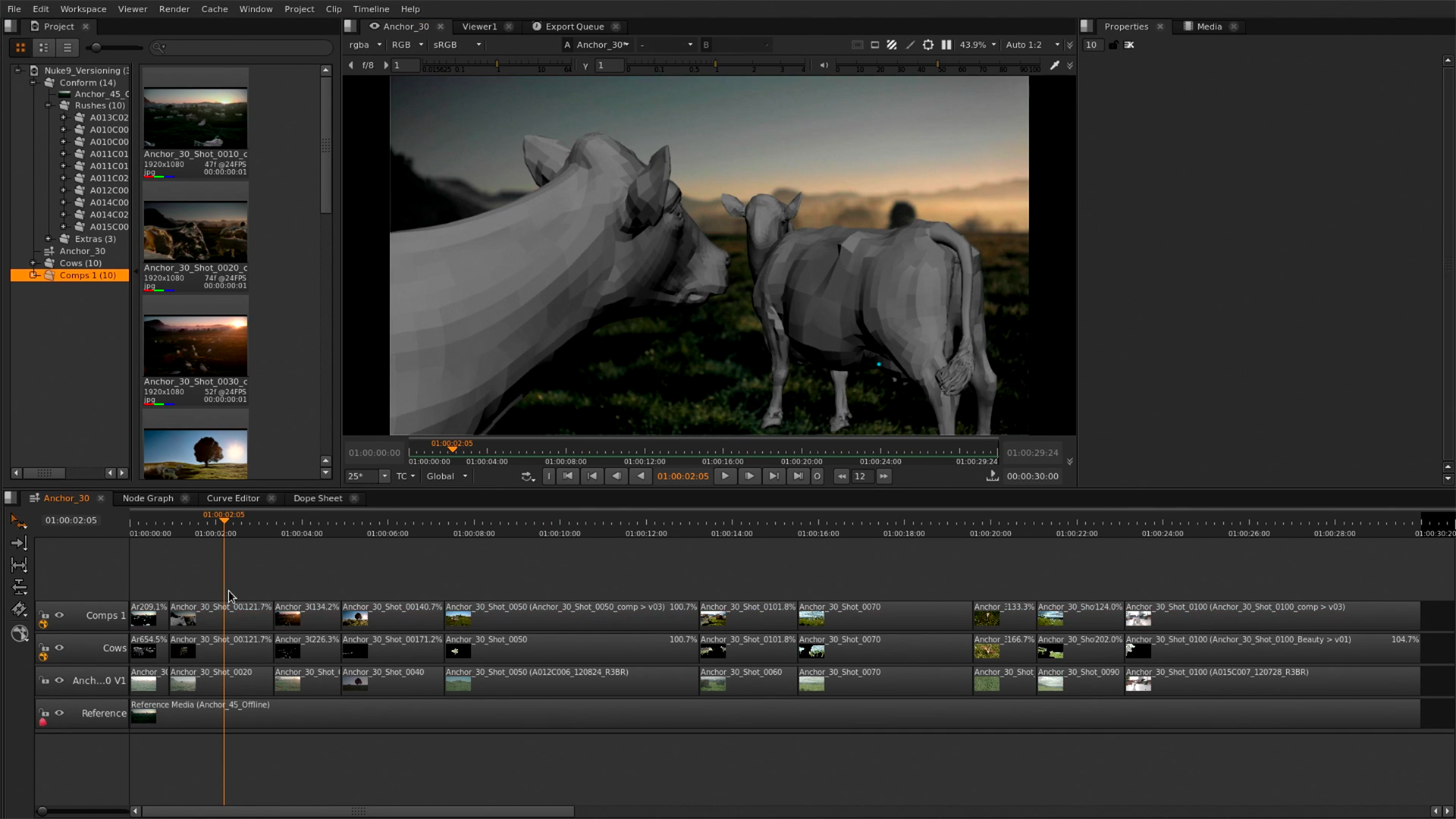
Task: Select the multi-edit pointer tool in timeline toolbar
Action: click(x=19, y=521)
